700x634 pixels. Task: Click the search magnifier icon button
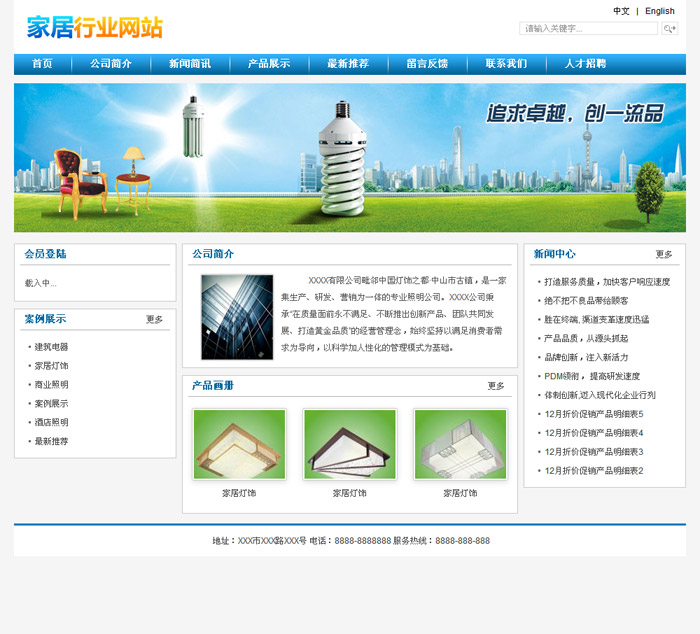pos(670,29)
